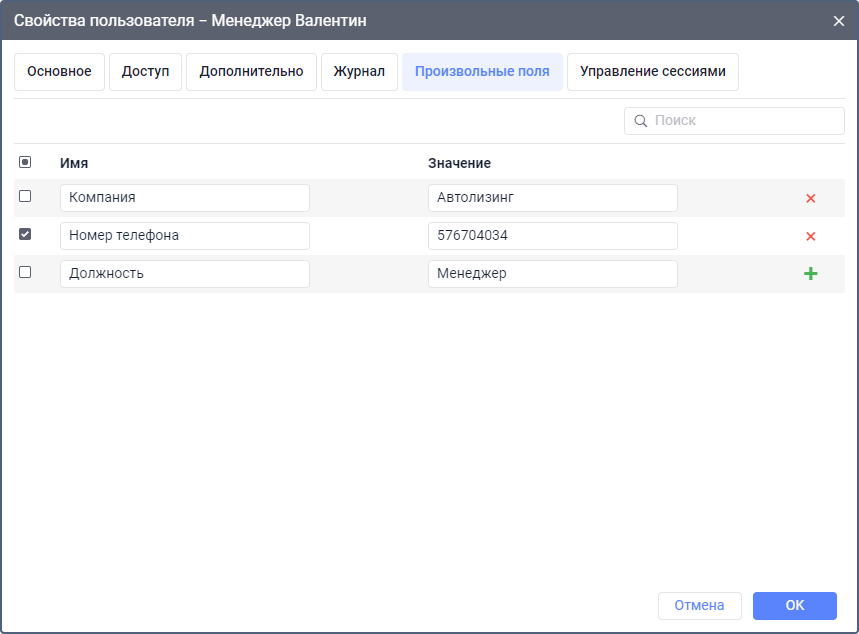This screenshot has width=859, height=634.
Task: Click the search magnifier icon
Action: (640, 121)
